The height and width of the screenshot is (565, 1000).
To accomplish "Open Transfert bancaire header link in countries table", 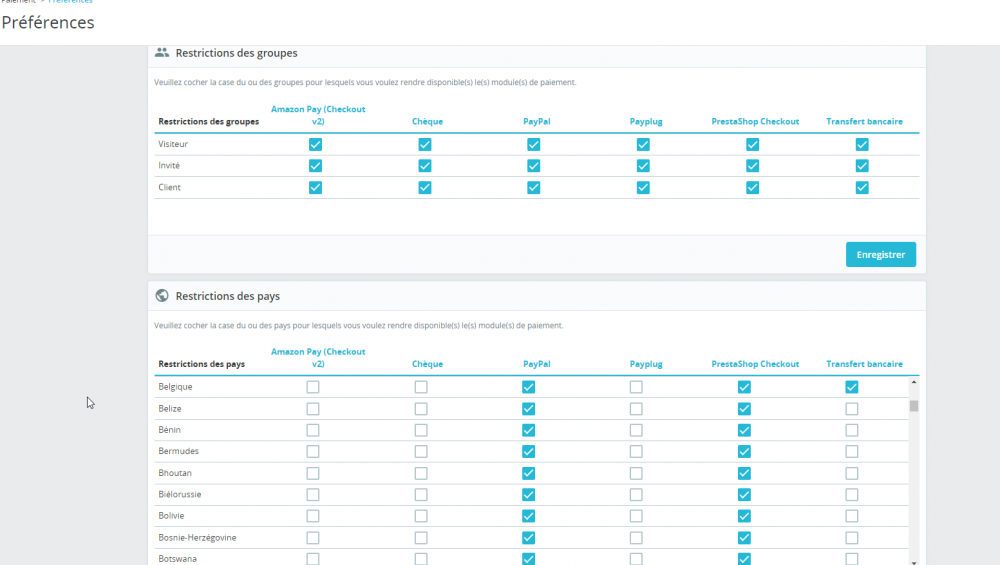I will pyautogui.click(x=864, y=364).
